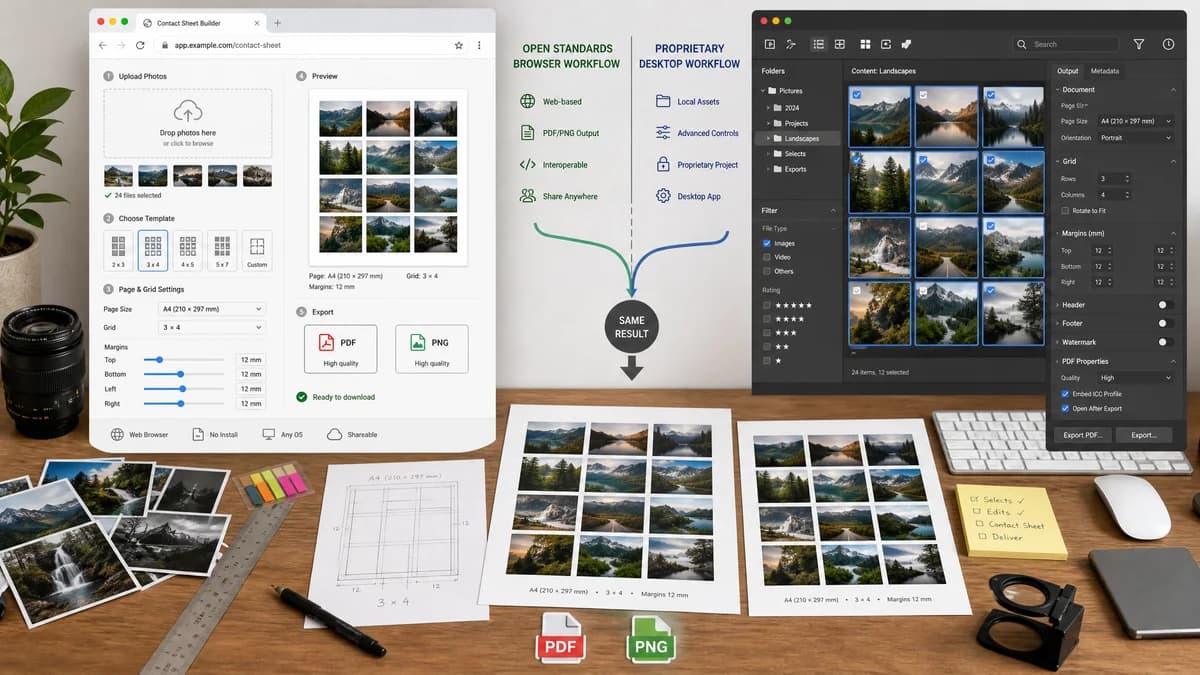Bookmark the page with the star icon
1200x675 pixels.
pyautogui.click(x=459, y=45)
